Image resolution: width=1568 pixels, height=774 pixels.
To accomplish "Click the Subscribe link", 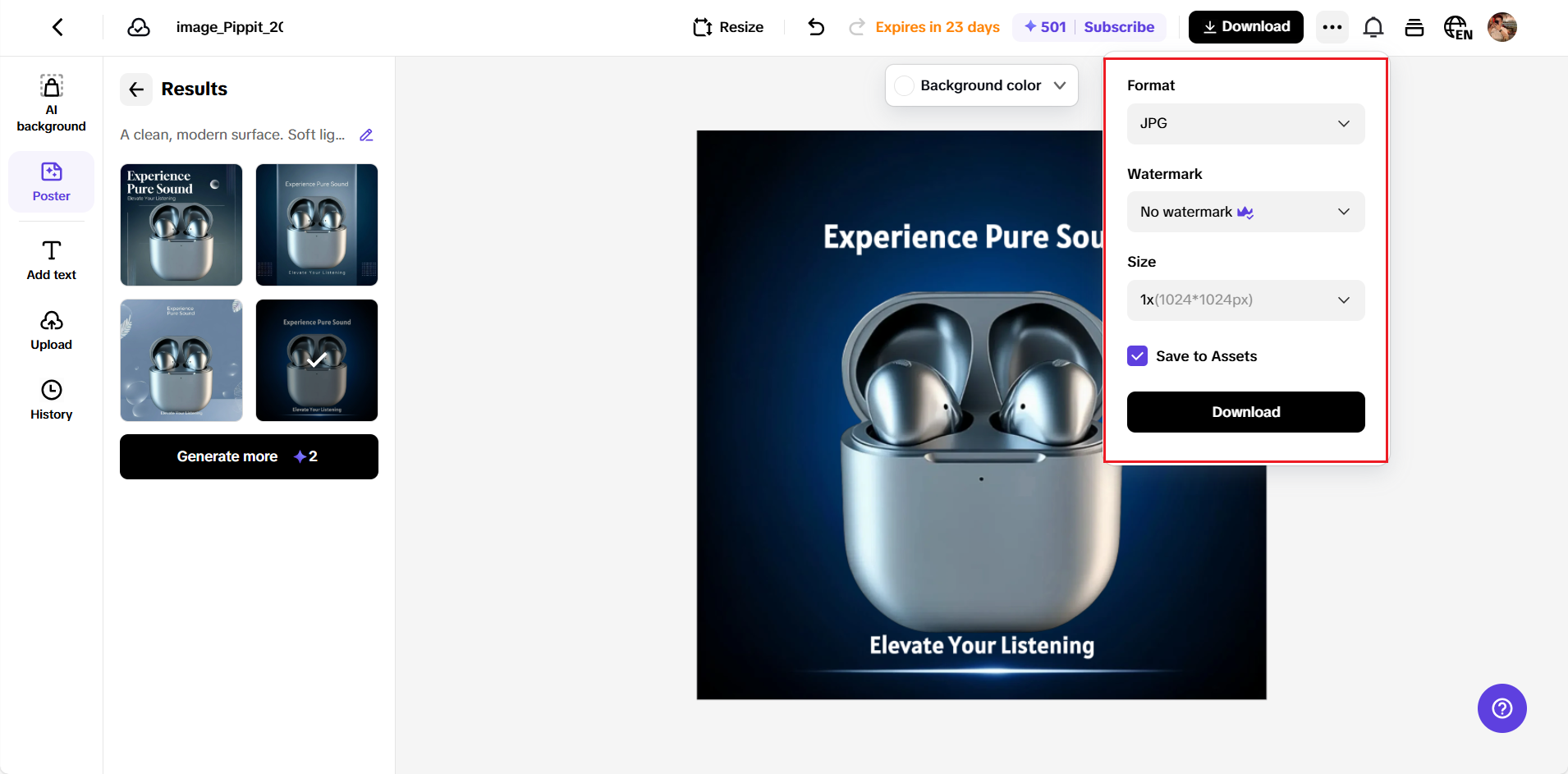I will coord(1119,27).
